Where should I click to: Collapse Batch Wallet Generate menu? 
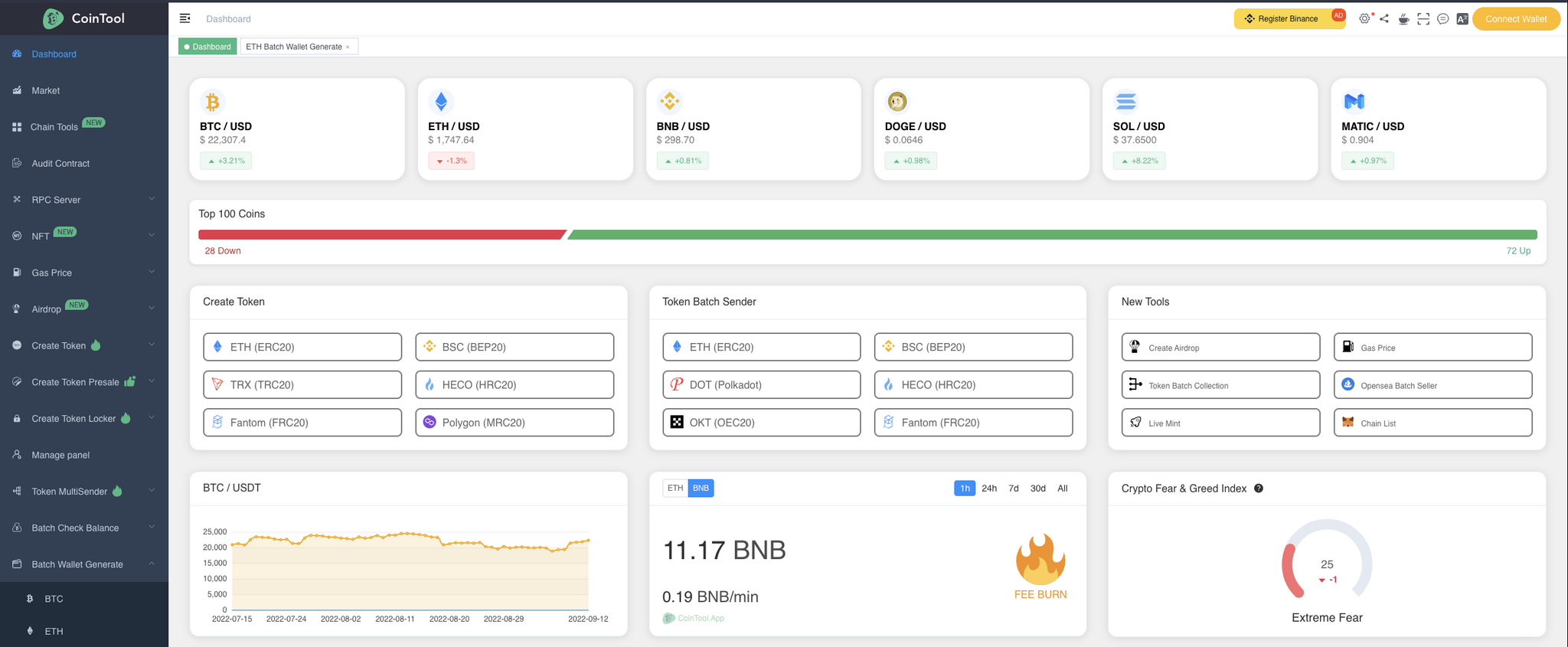click(x=84, y=564)
